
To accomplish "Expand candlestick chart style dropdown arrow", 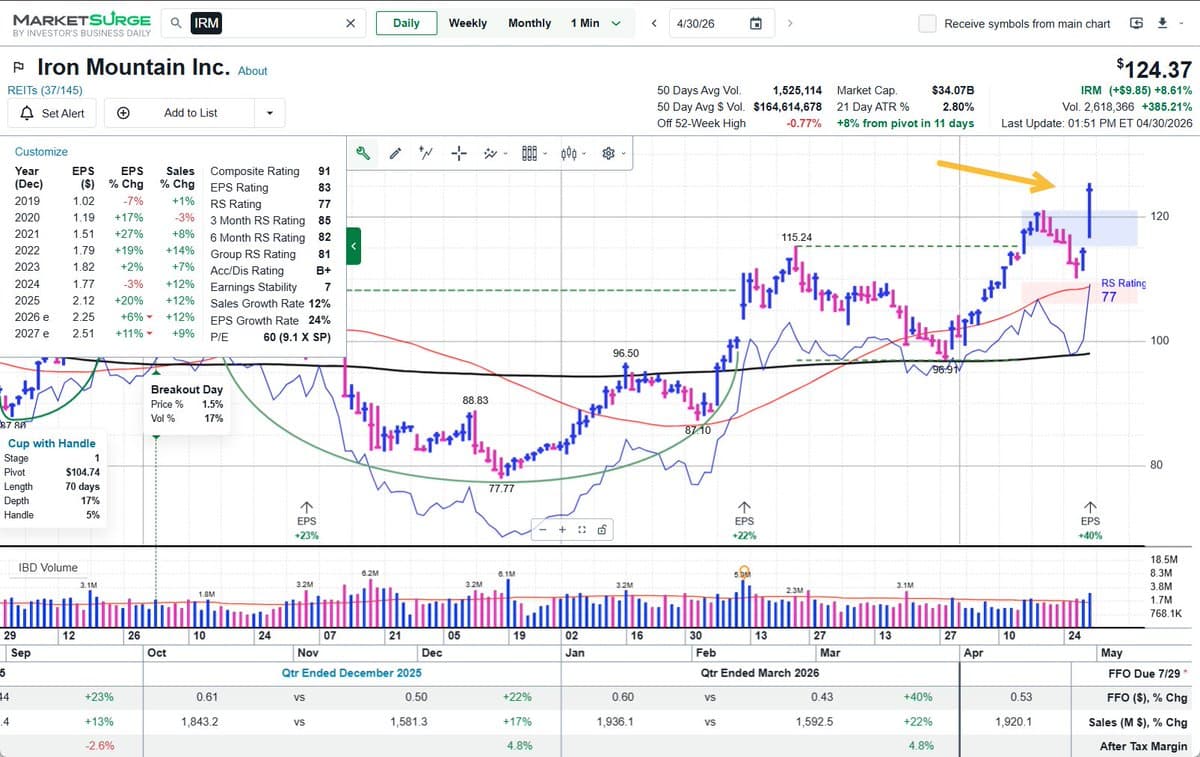I will click(584, 154).
